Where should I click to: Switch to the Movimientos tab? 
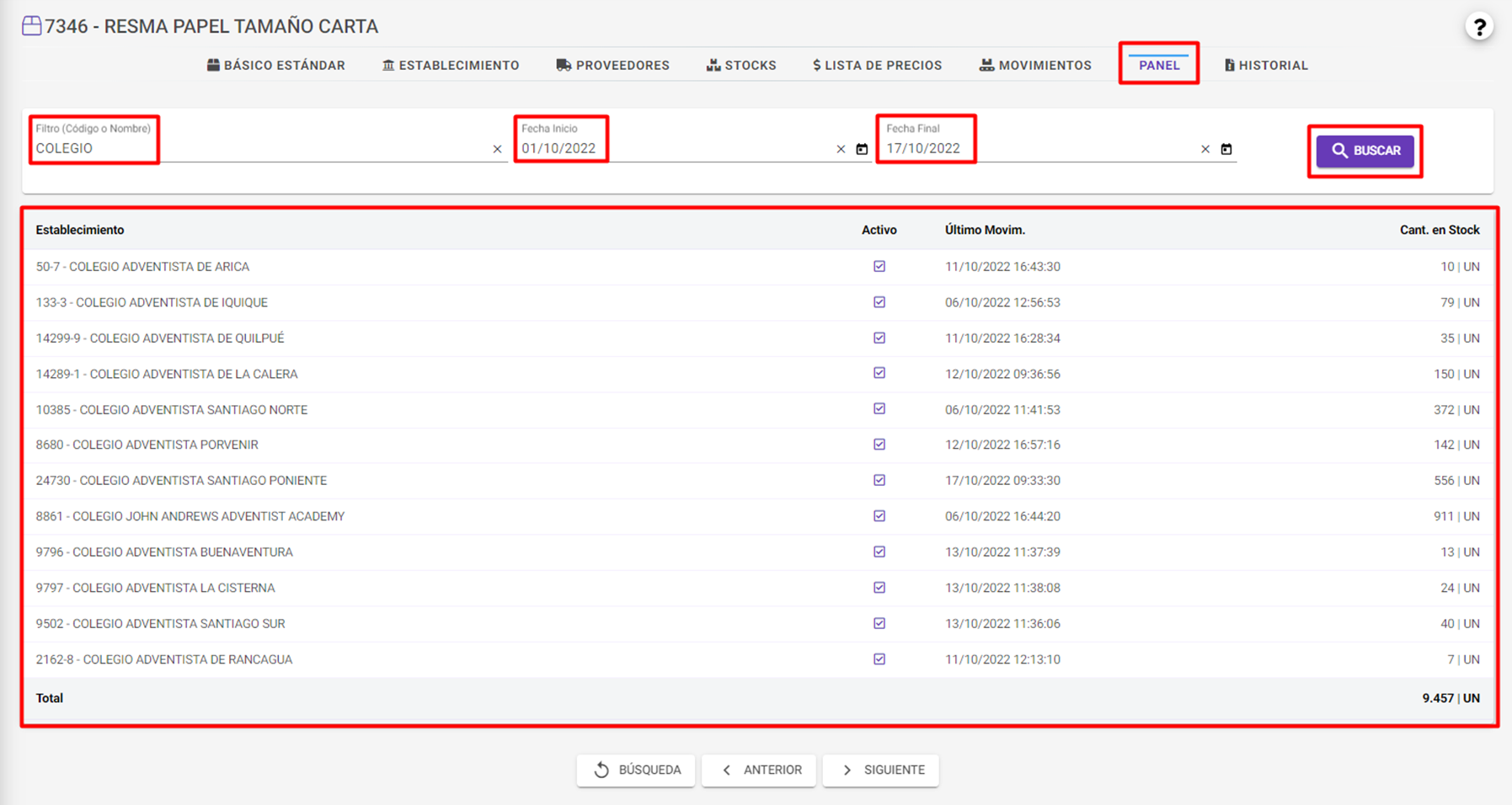point(1035,65)
